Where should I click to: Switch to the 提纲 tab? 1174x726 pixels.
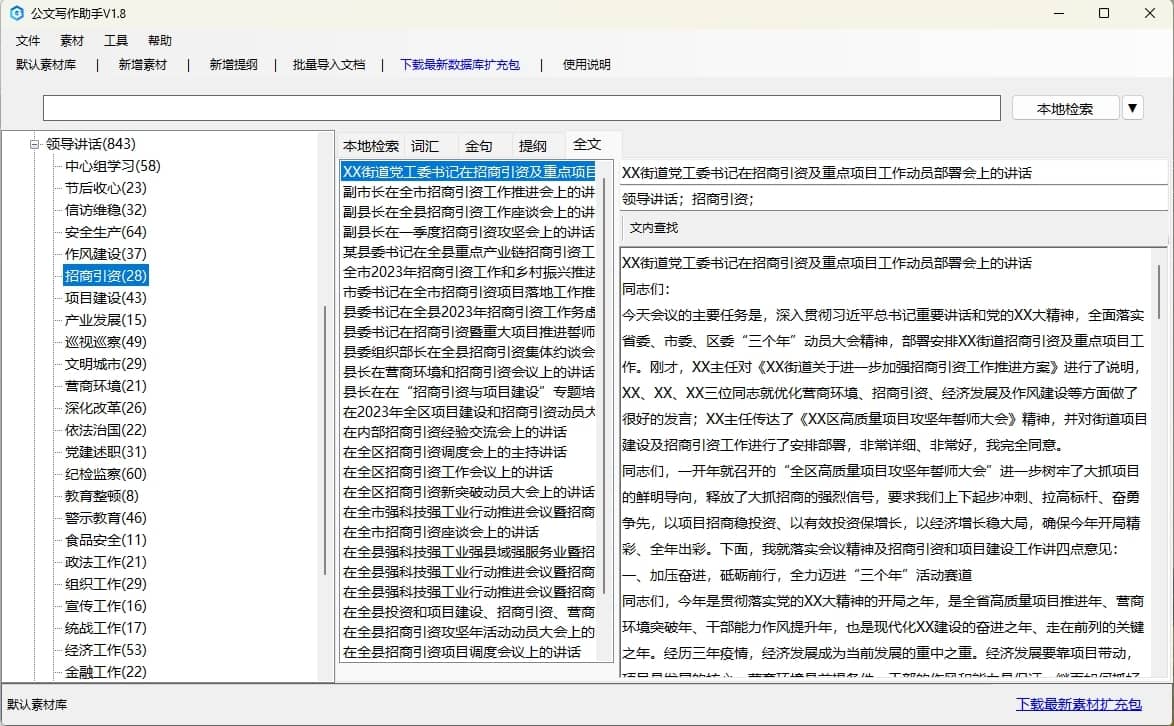tap(533, 146)
